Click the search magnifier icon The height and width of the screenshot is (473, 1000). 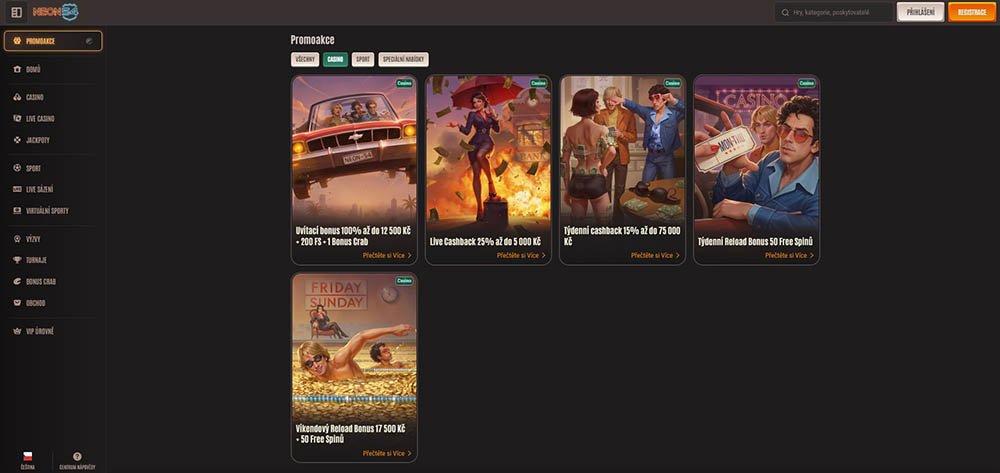point(785,12)
